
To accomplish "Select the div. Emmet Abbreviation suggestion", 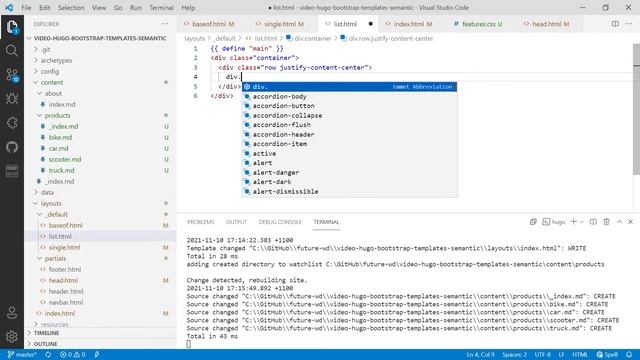I will [349, 87].
